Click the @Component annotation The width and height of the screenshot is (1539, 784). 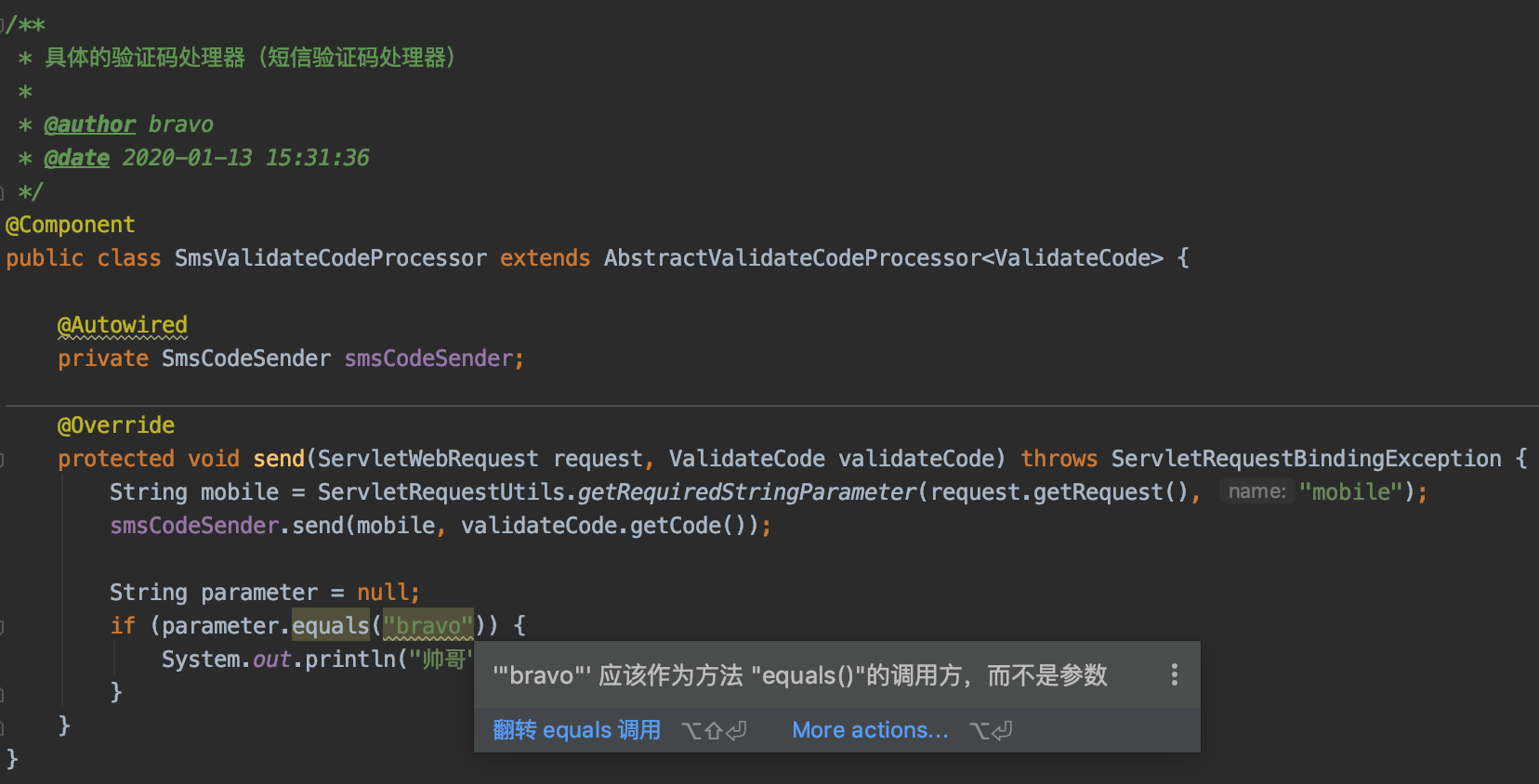(x=71, y=225)
